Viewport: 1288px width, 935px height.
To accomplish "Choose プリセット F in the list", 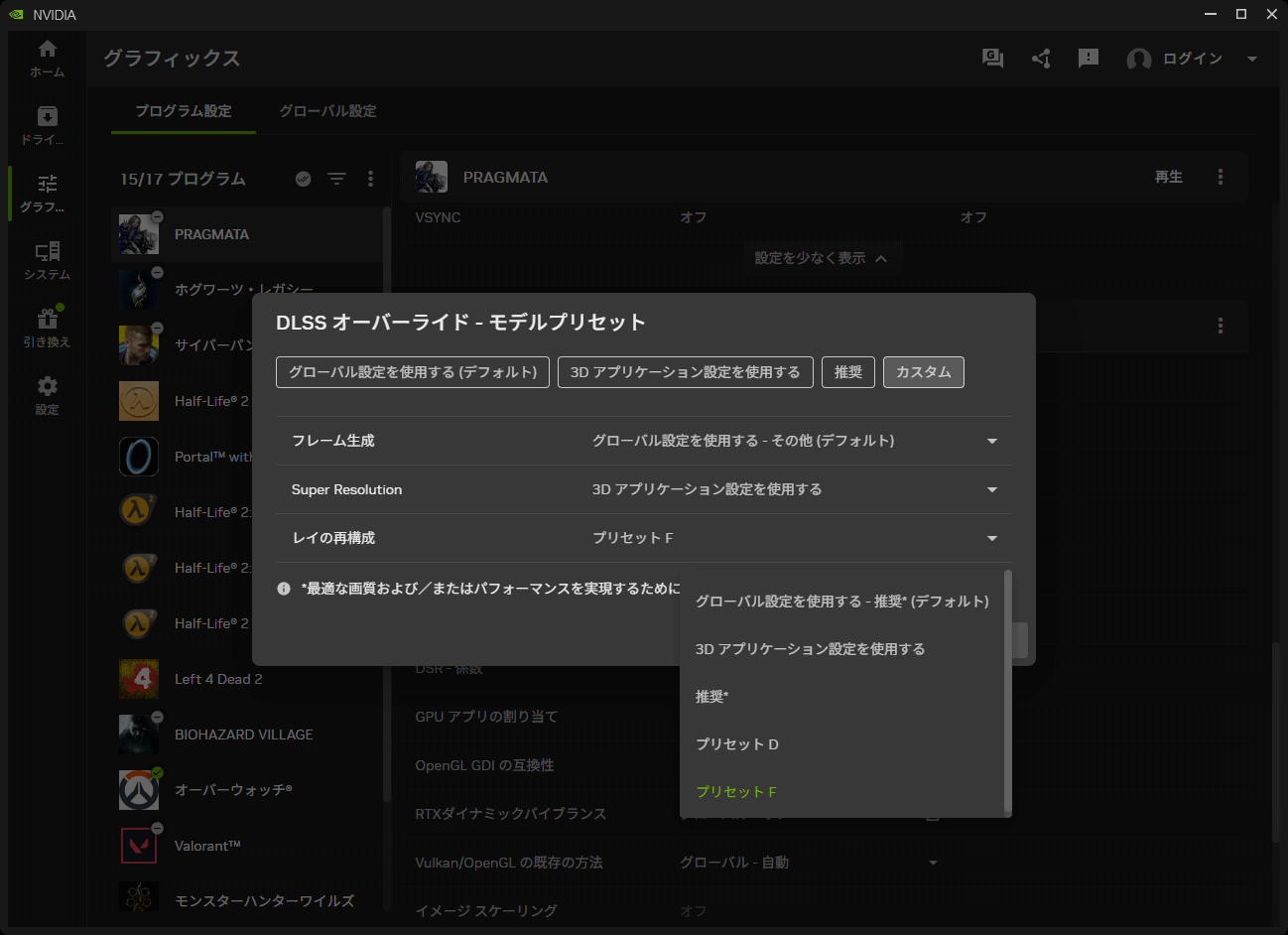I will (x=842, y=792).
